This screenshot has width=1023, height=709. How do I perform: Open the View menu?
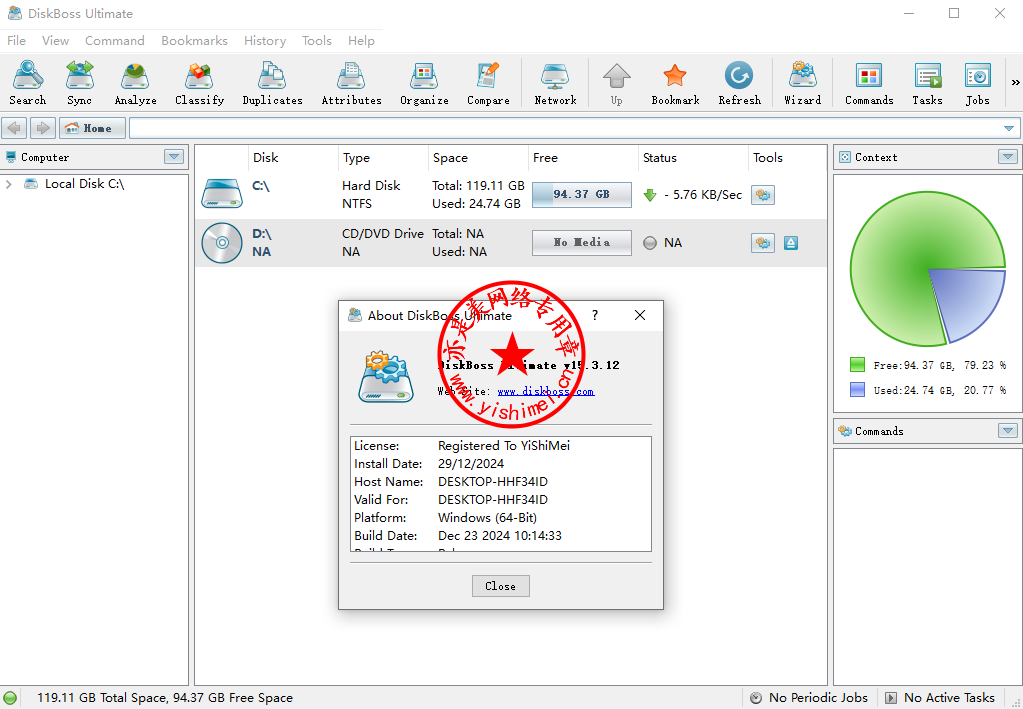(55, 40)
